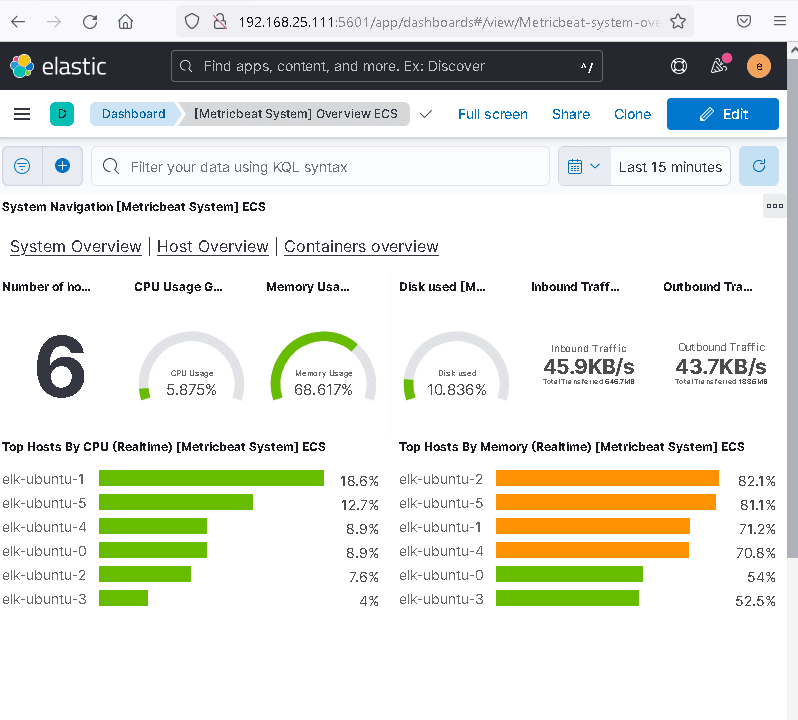The width and height of the screenshot is (798, 720).
Task: Click the Disk used gauge
Action: [x=457, y=366]
